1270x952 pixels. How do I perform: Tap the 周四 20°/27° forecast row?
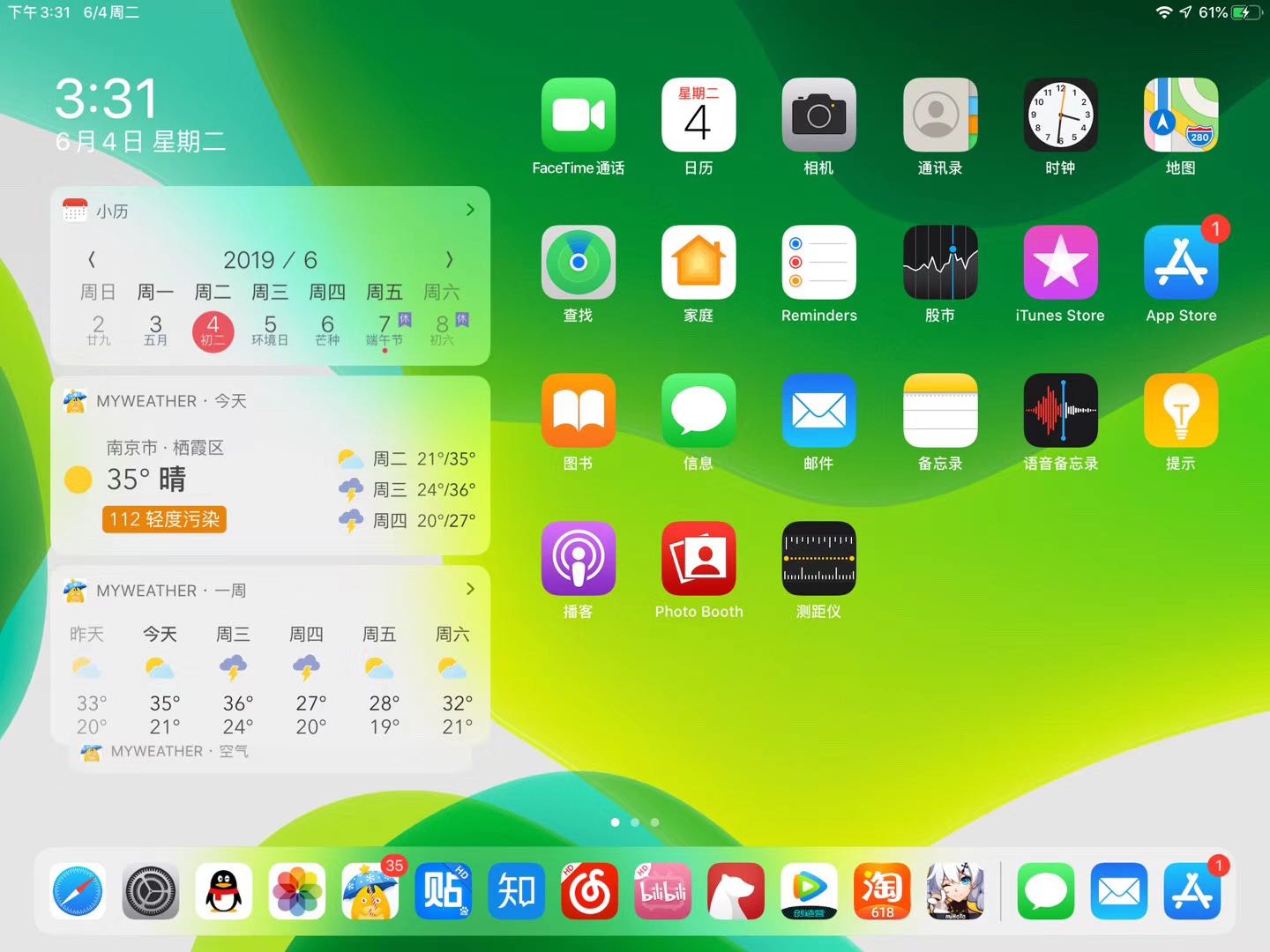coord(407,520)
